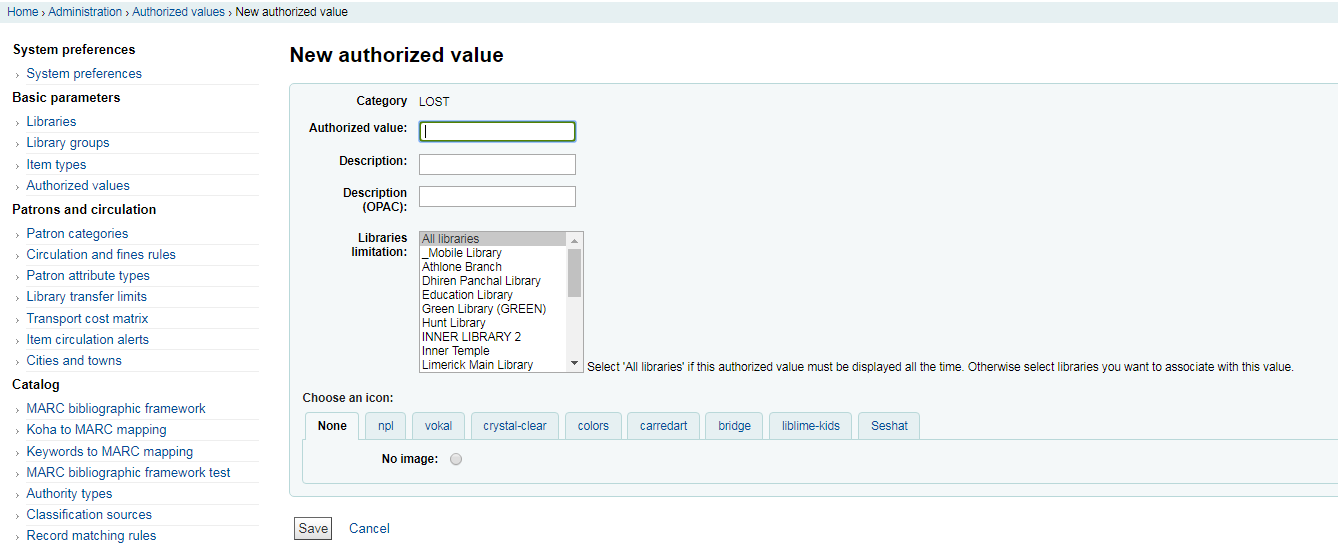Open MARC bibliographic framework test link

pyautogui.click(x=128, y=473)
